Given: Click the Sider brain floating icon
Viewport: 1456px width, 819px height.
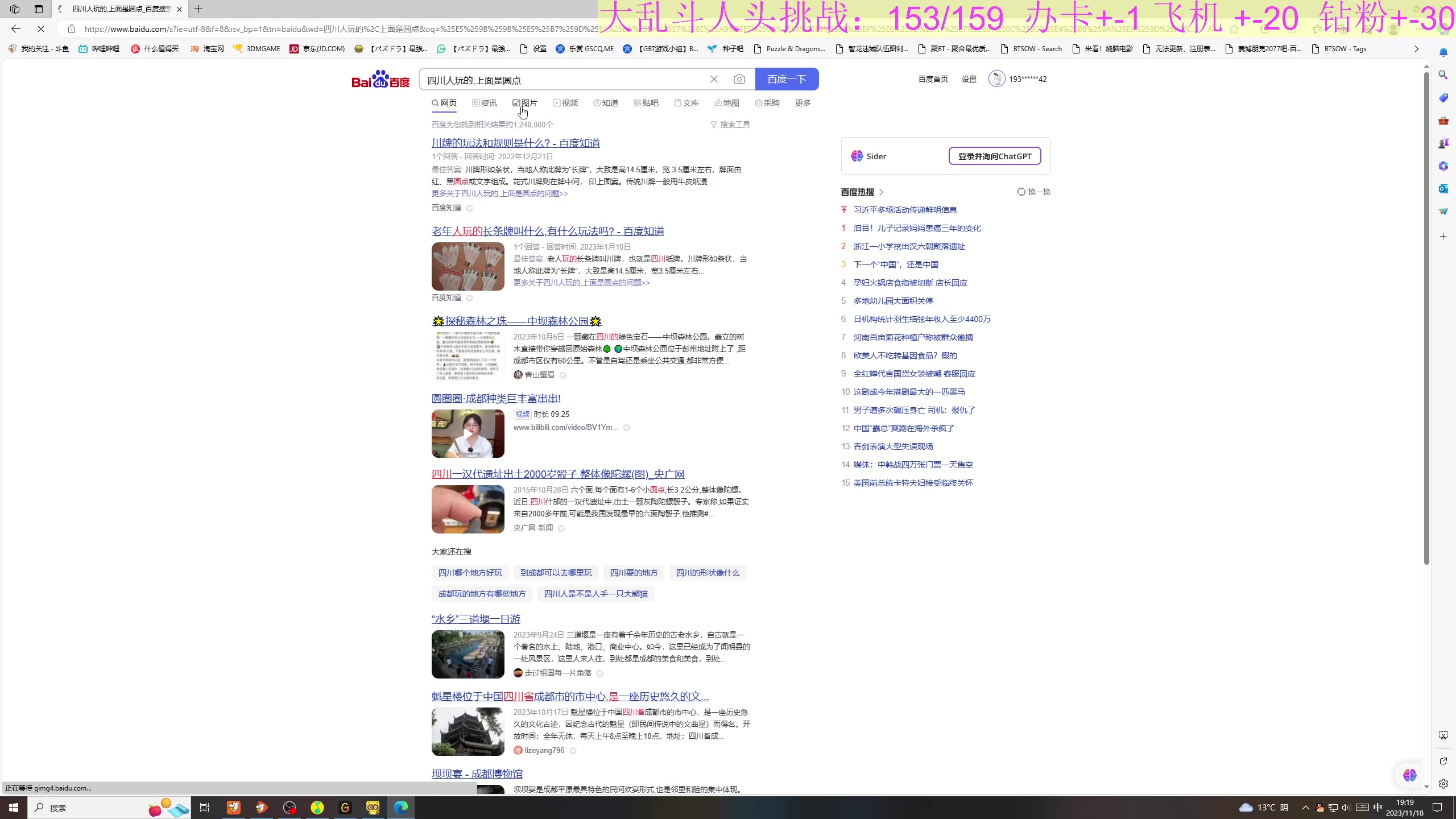Looking at the screenshot, I should [x=1409, y=775].
